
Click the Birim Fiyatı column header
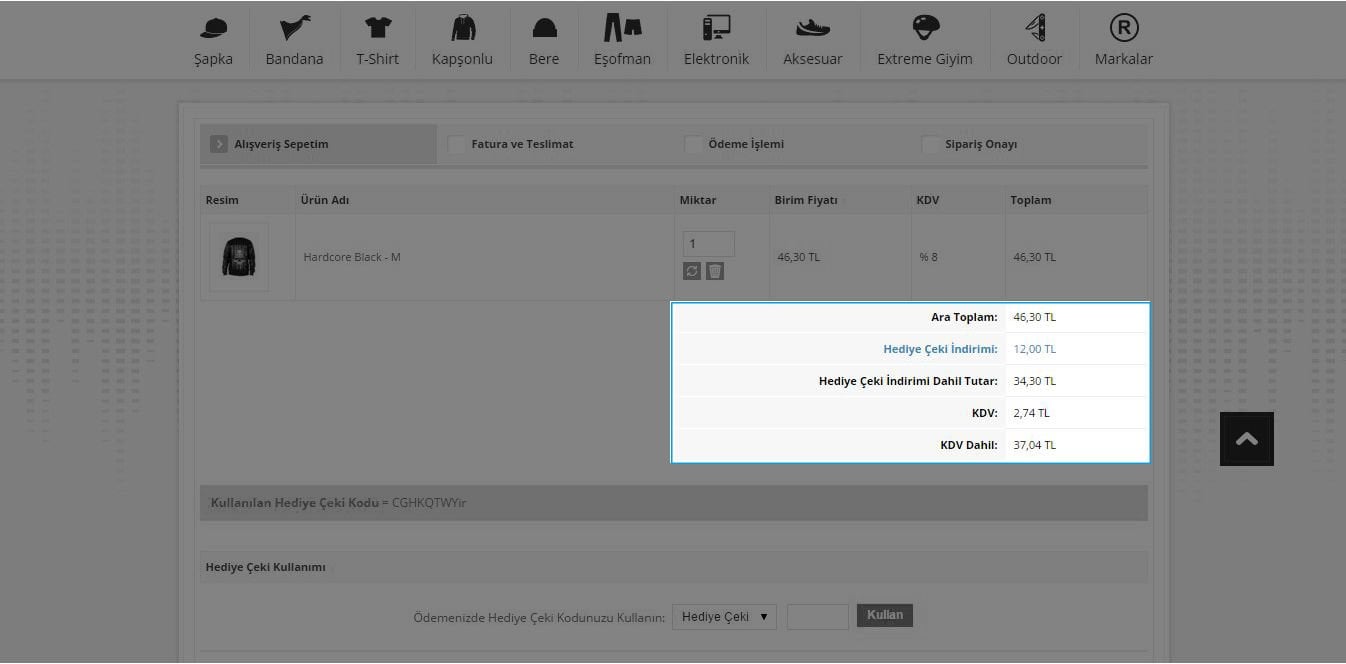(x=806, y=200)
